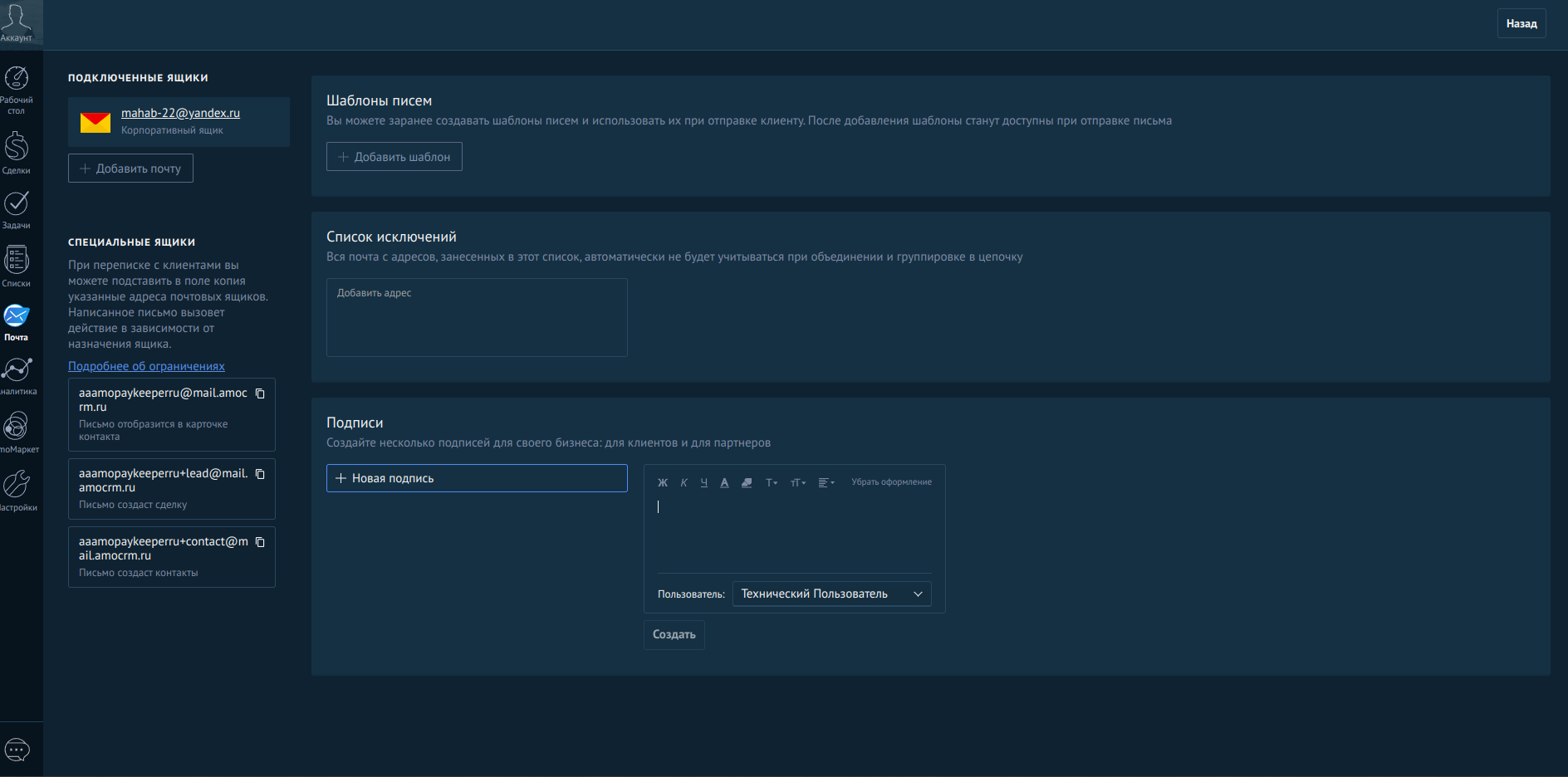
Task: Copy the aaamopaykeeperru+lead mailbox address
Action: [260, 474]
